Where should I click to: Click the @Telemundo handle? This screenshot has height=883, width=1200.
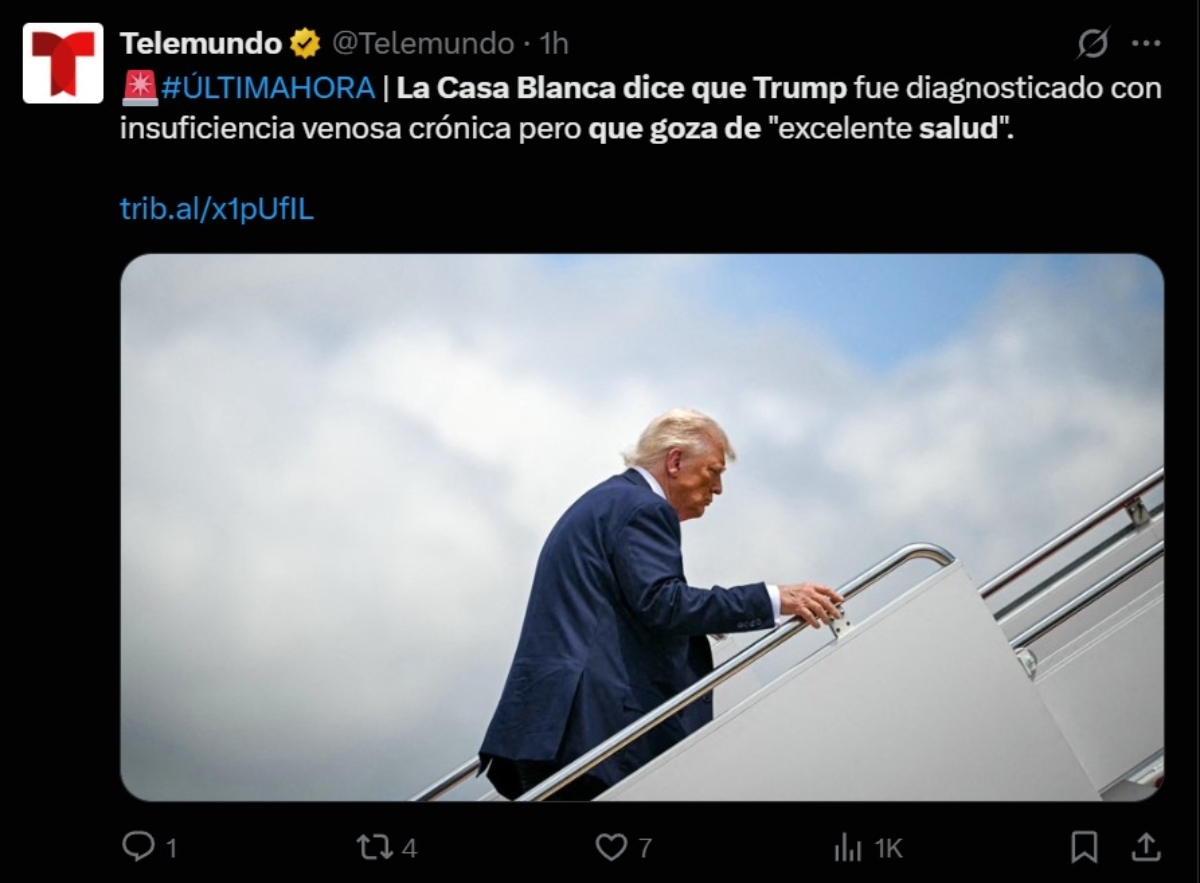point(422,43)
